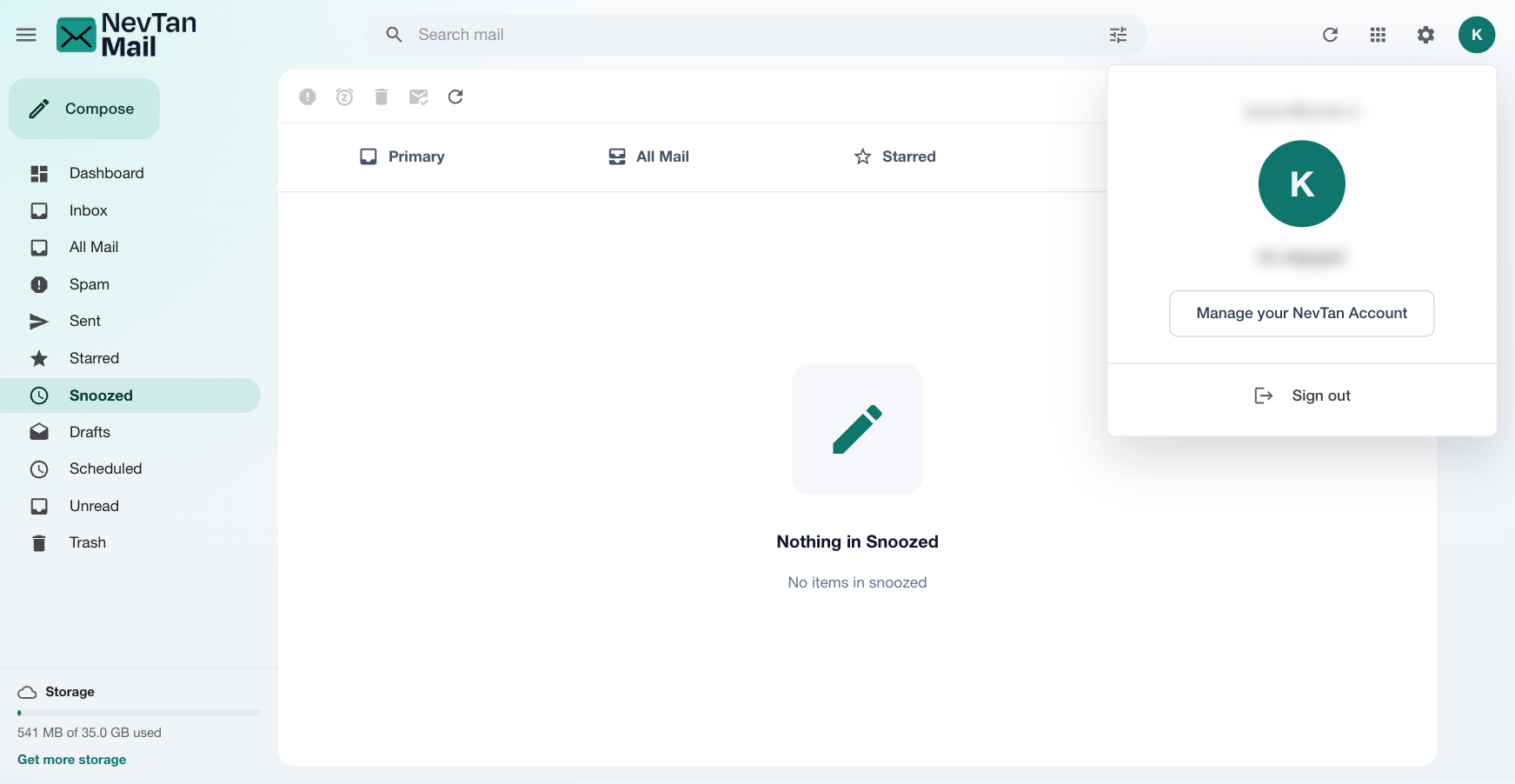Click the Get more storage link

[x=72, y=760]
